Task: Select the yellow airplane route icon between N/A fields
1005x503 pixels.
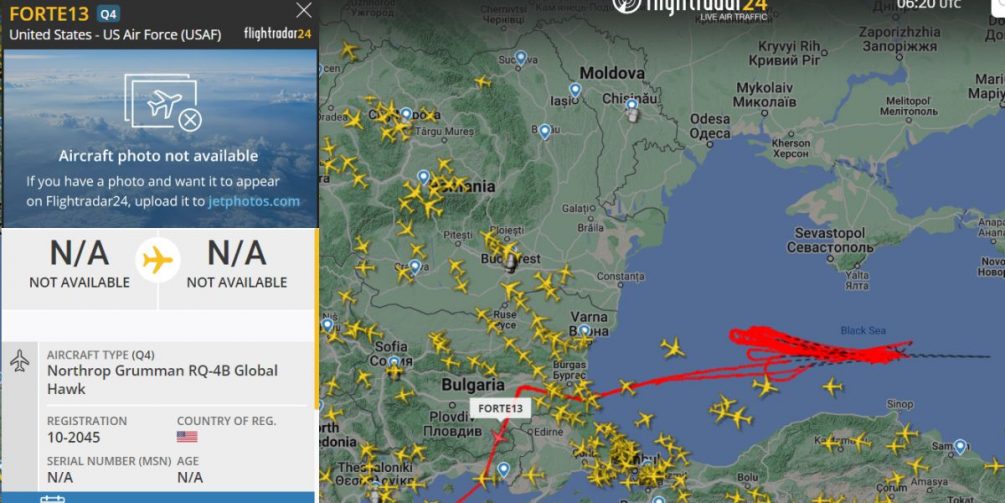Action: (x=158, y=260)
